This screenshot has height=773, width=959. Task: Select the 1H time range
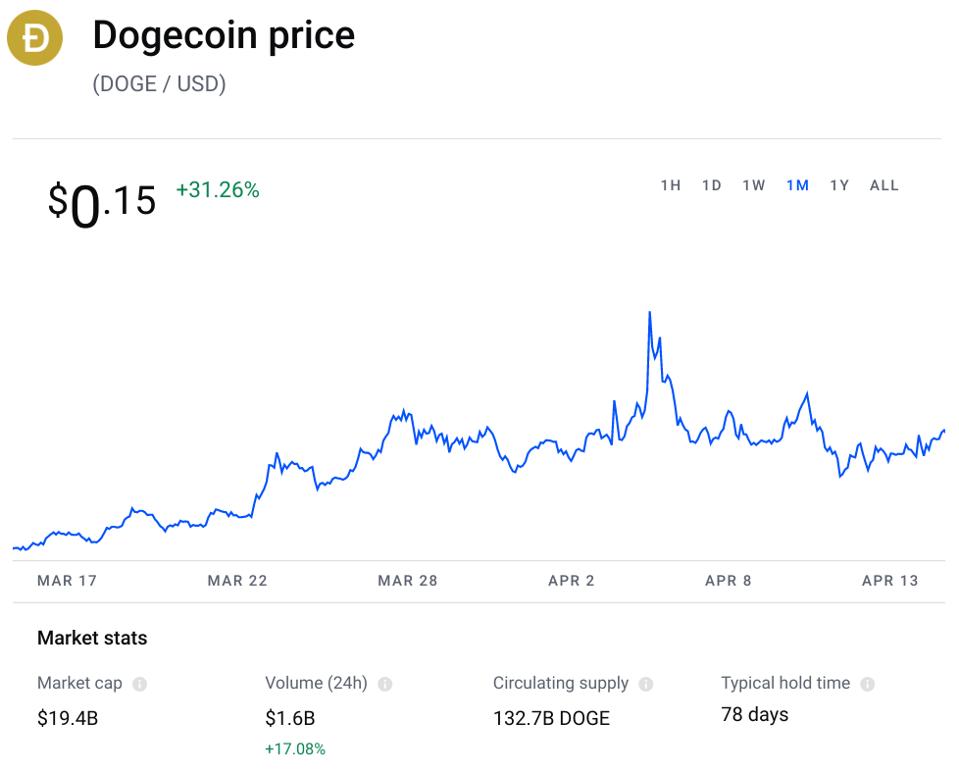point(670,185)
